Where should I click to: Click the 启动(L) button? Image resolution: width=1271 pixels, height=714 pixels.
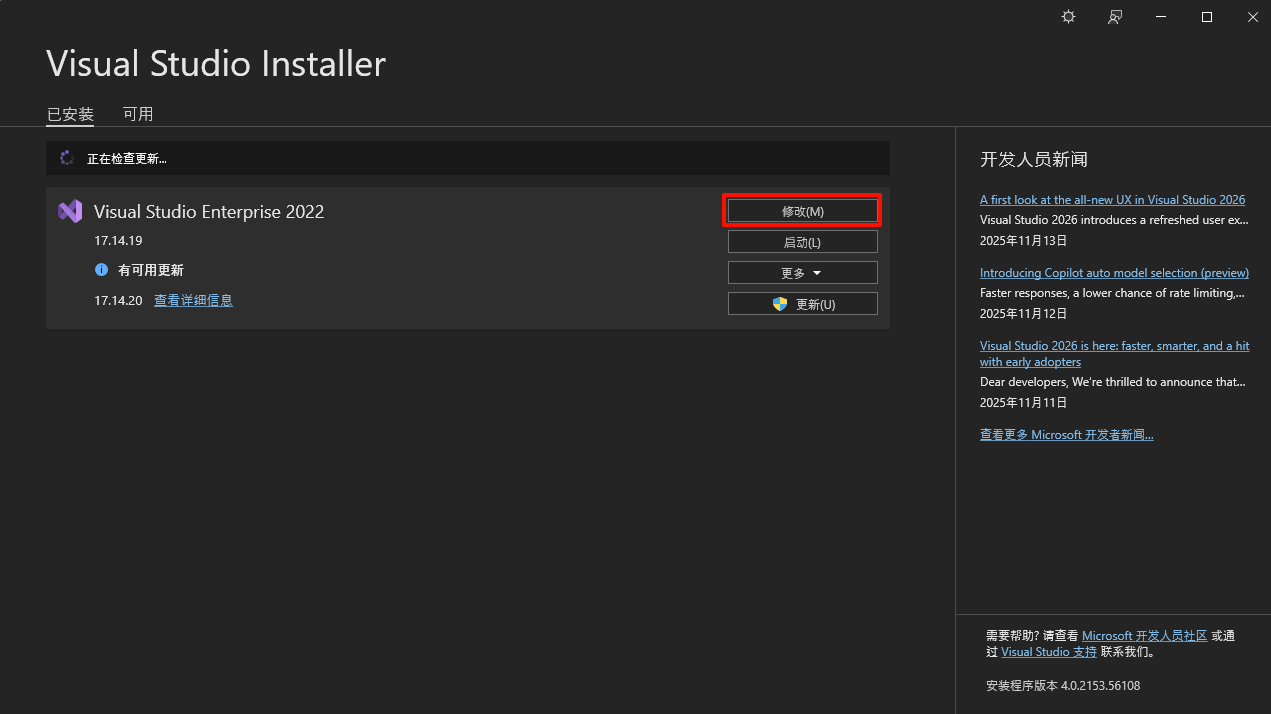pos(803,242)
